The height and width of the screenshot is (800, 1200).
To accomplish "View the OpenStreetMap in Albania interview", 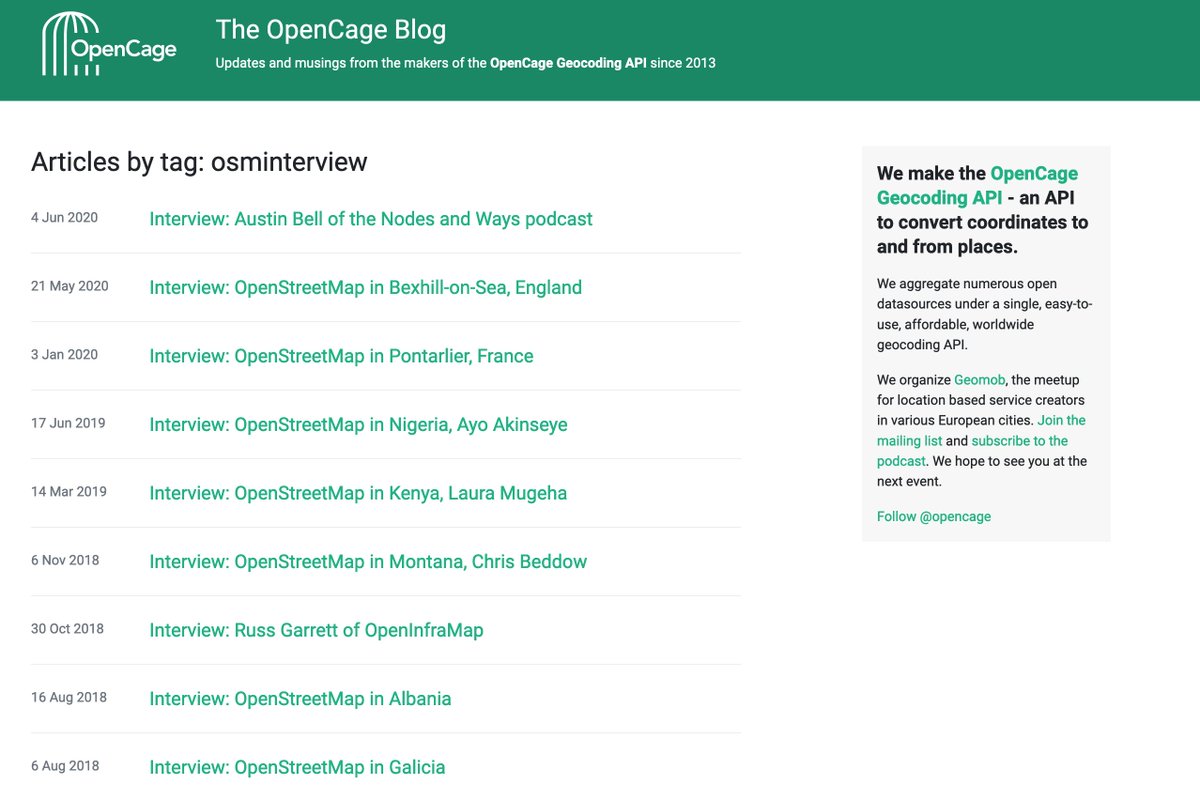I will tap(300, 698).
